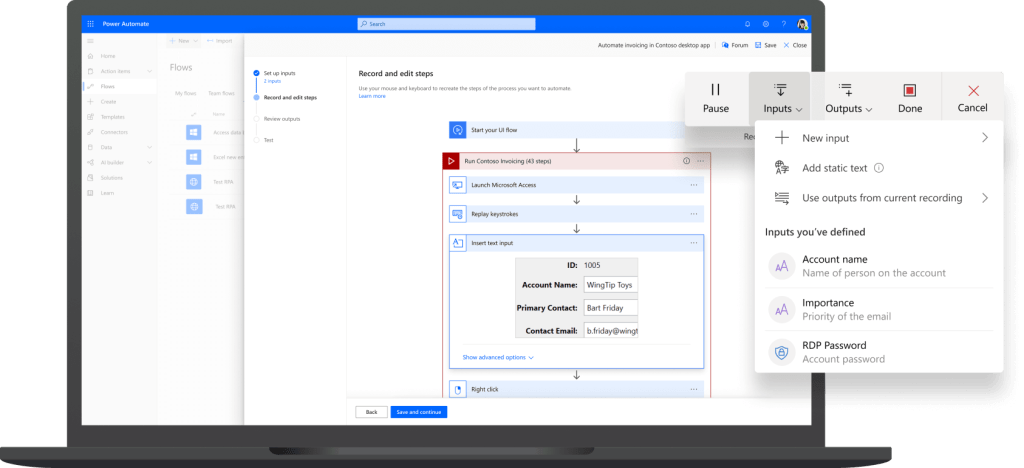1024x468 pixels.
Task: Click the Import button
Action: pos(219,41)
